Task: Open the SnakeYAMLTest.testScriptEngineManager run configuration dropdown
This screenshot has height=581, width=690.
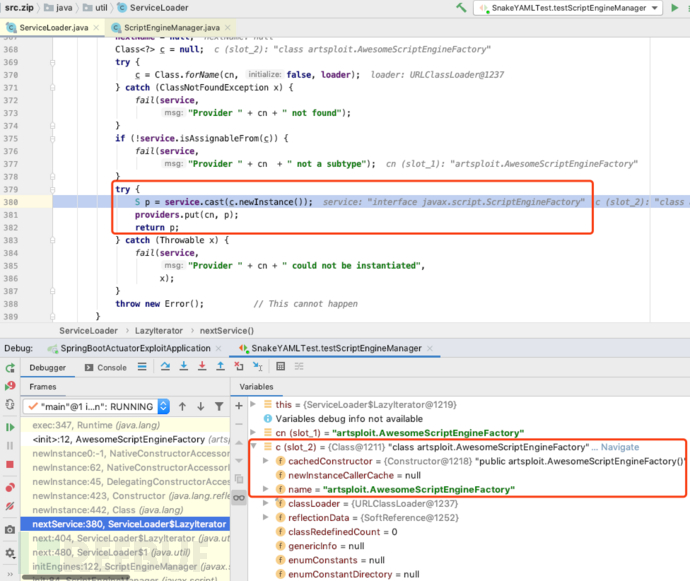Action: pos(568,8)
